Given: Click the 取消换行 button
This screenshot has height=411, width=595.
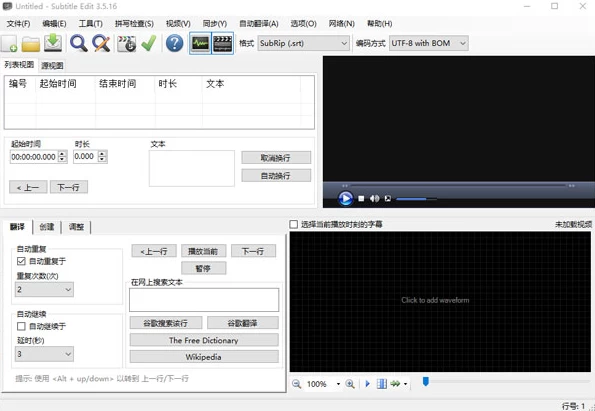Looking at the screenshot, I should point(276,158).
